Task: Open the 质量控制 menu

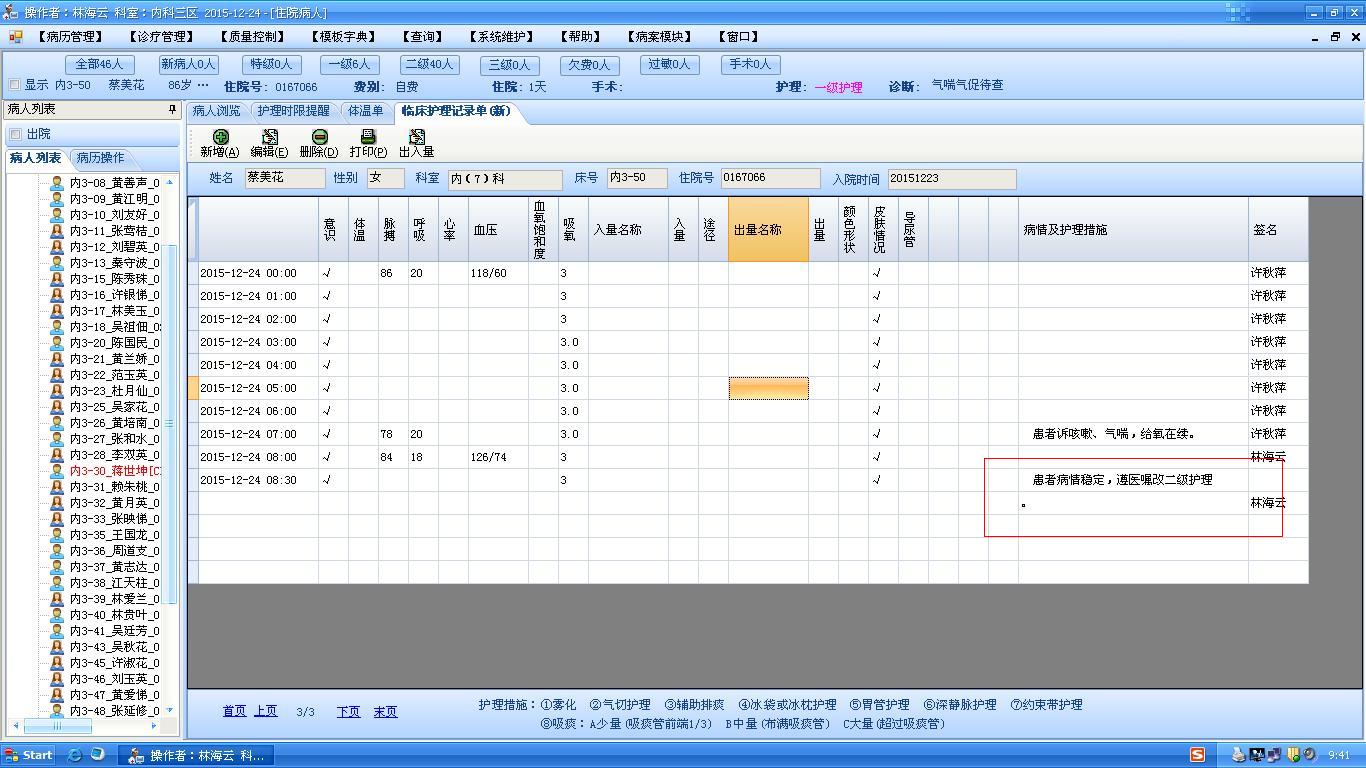Action: point(251,37)
